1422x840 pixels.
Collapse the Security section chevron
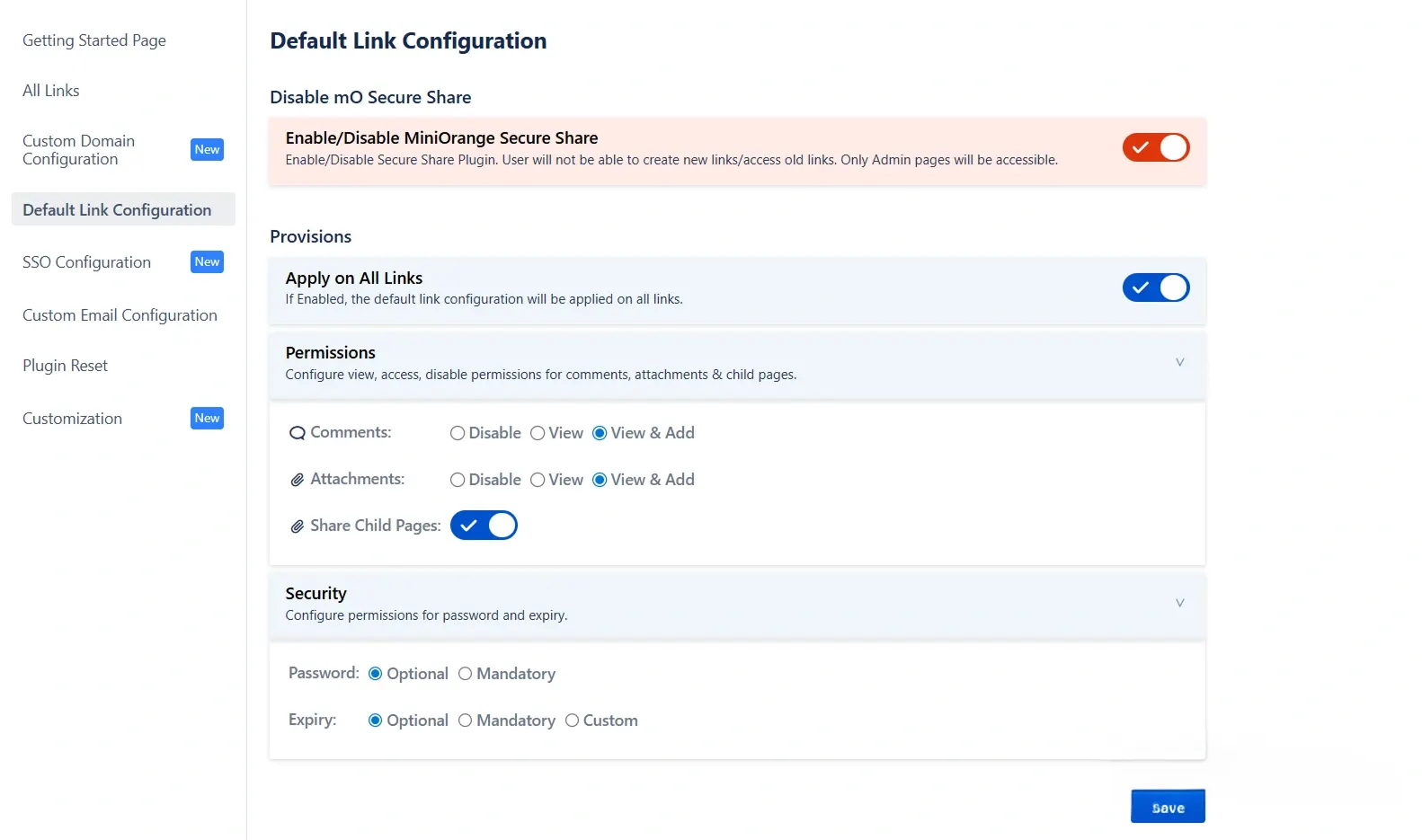pos(1179,603)
